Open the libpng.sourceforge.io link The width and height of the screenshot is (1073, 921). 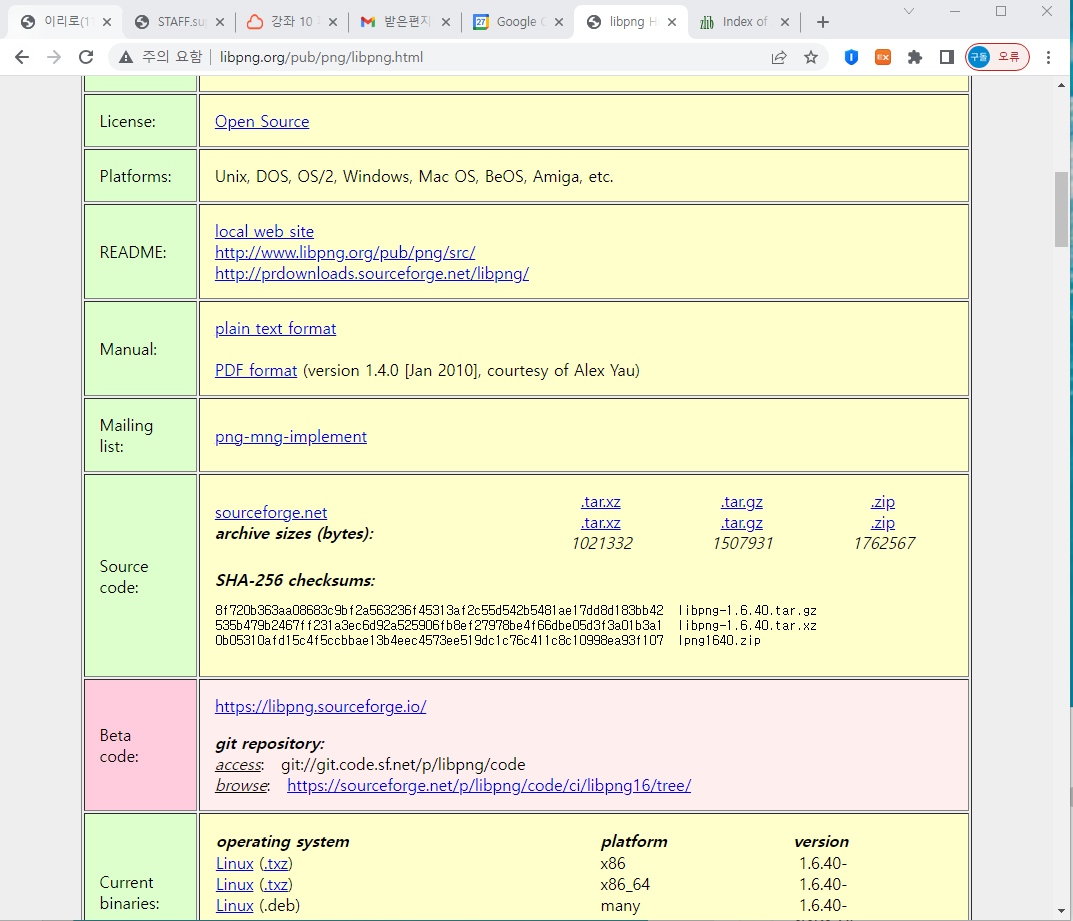pos(320,707)
